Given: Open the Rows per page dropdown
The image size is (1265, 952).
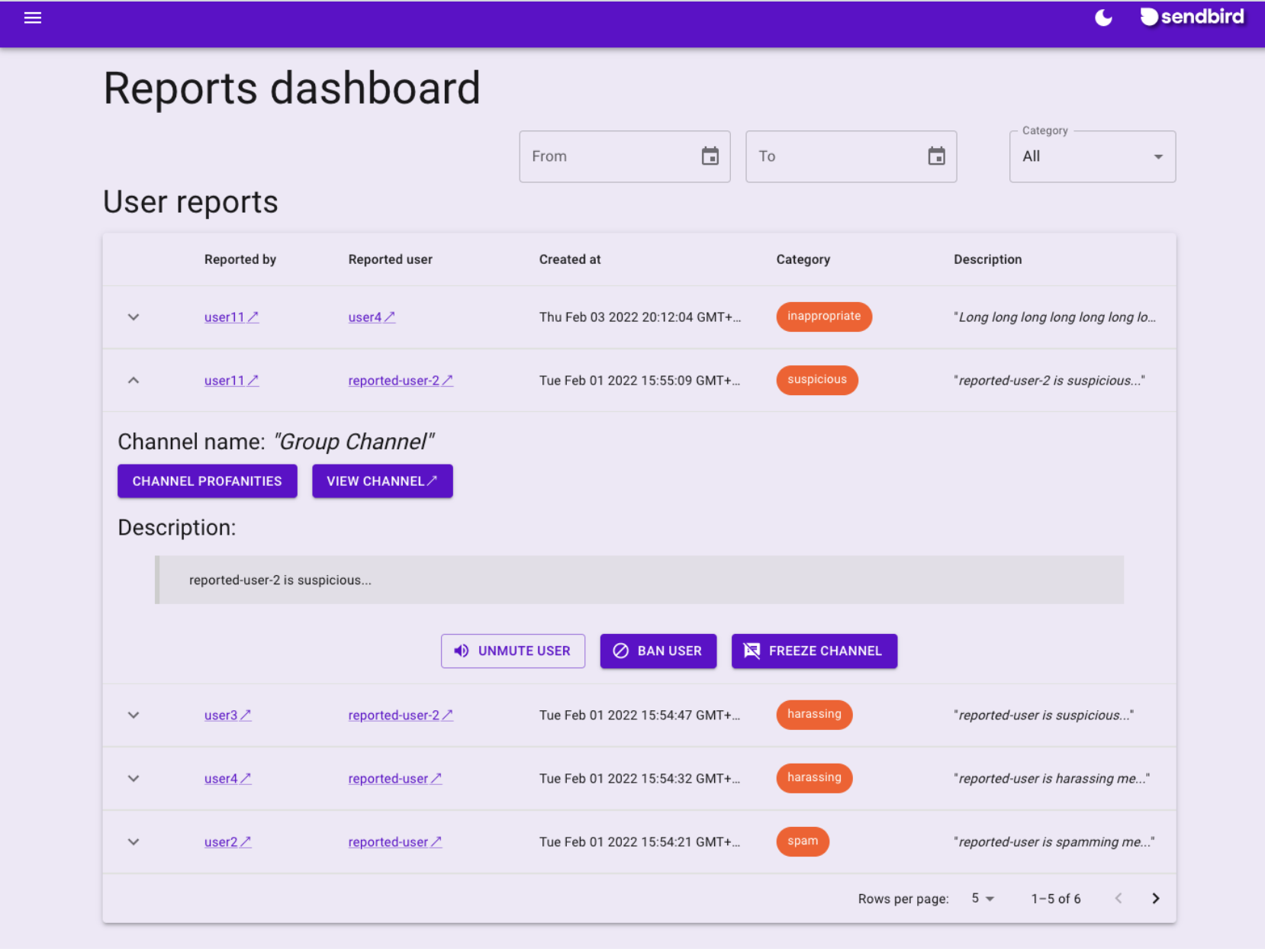Looking at the screenshot, I should click(983, 898).
